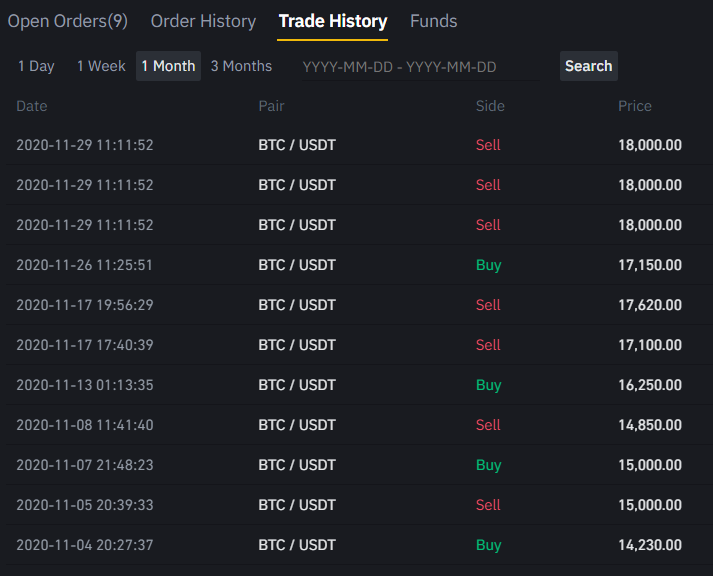Select the trade dated 2020-11-13 01:13:35
The width and height of the screenshot is (713, 576).
(359, 385)
